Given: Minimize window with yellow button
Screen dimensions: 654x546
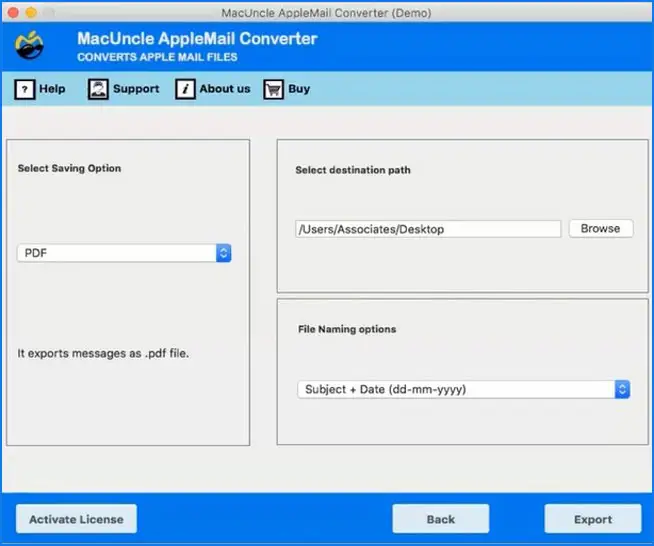Looking at the screenshot, I should point(31,13).
